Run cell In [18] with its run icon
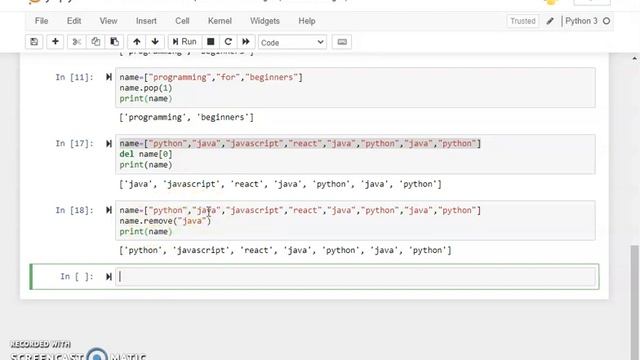The height and width of the screenshot is (360, 640). (x=109, y=210)
